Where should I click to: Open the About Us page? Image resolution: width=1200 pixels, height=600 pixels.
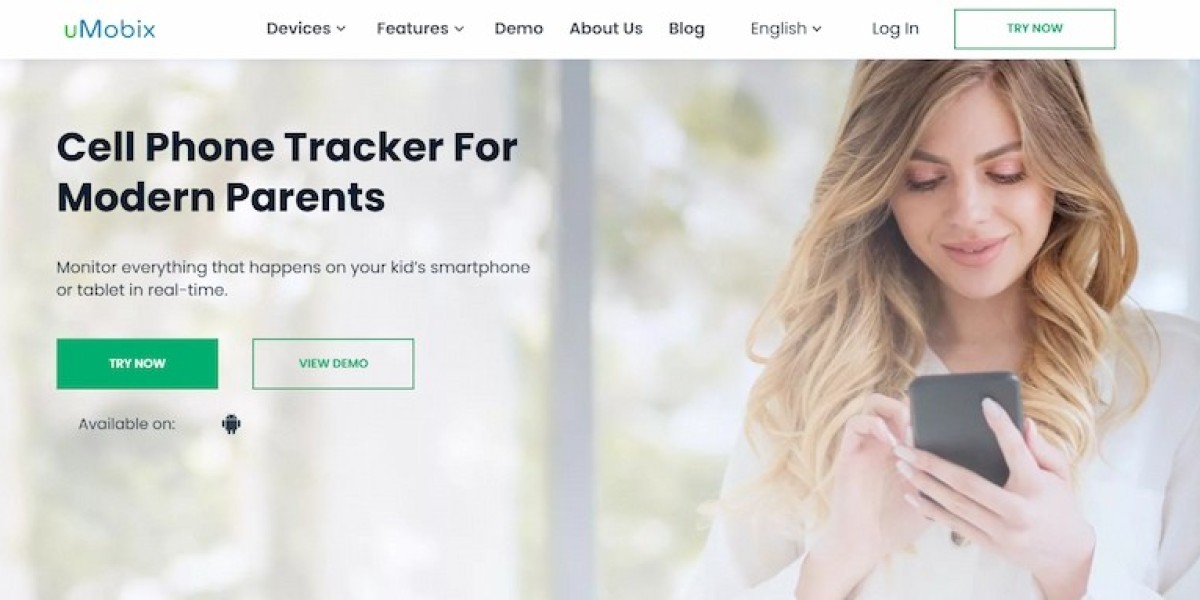[x=606, y=29]
